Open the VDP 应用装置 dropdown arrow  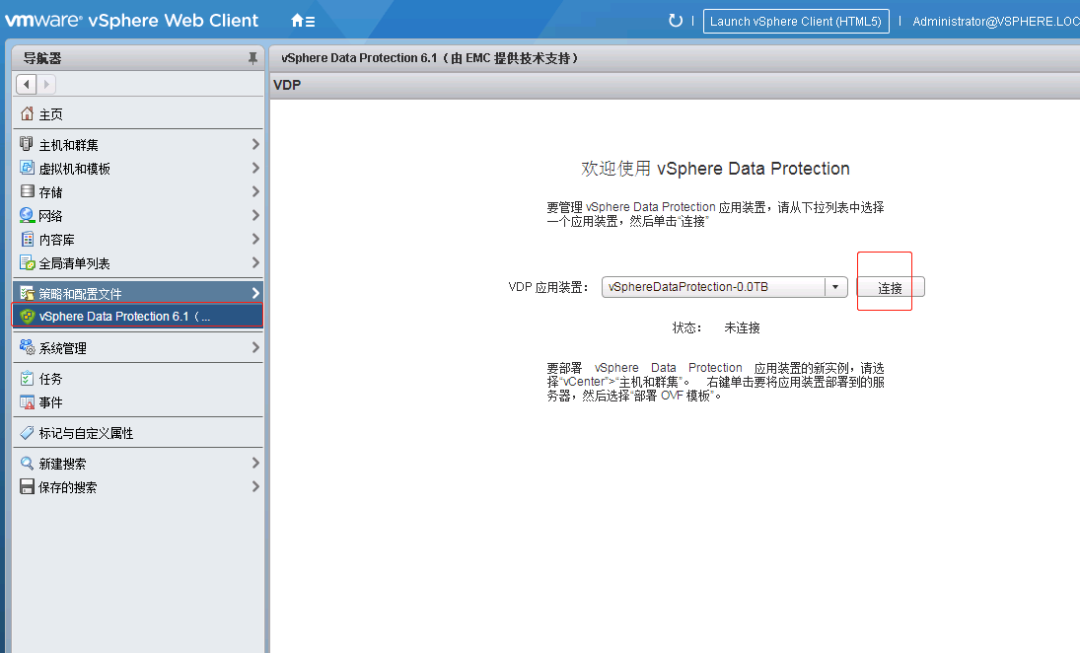click(835, 287)
